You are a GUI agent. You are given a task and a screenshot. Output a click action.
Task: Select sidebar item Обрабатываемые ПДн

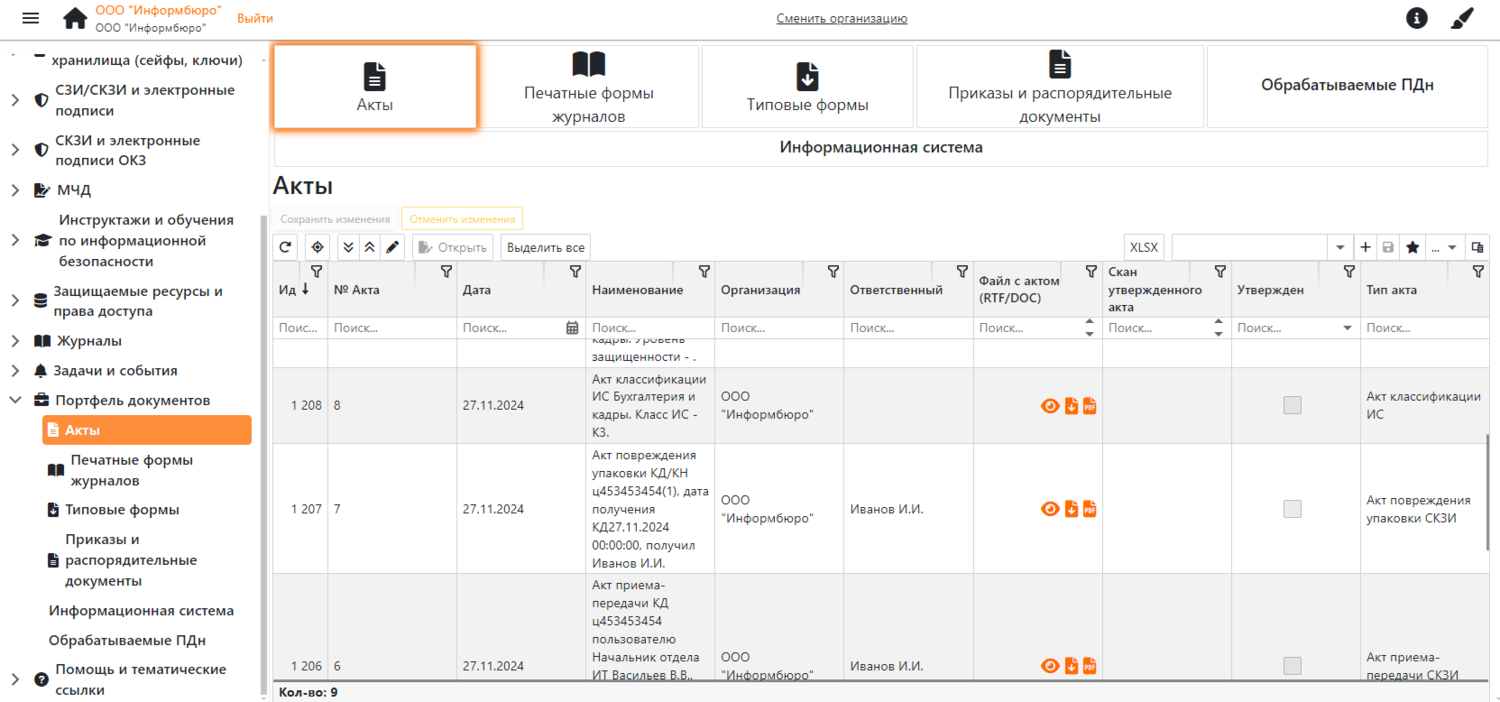tap(127, 640)
